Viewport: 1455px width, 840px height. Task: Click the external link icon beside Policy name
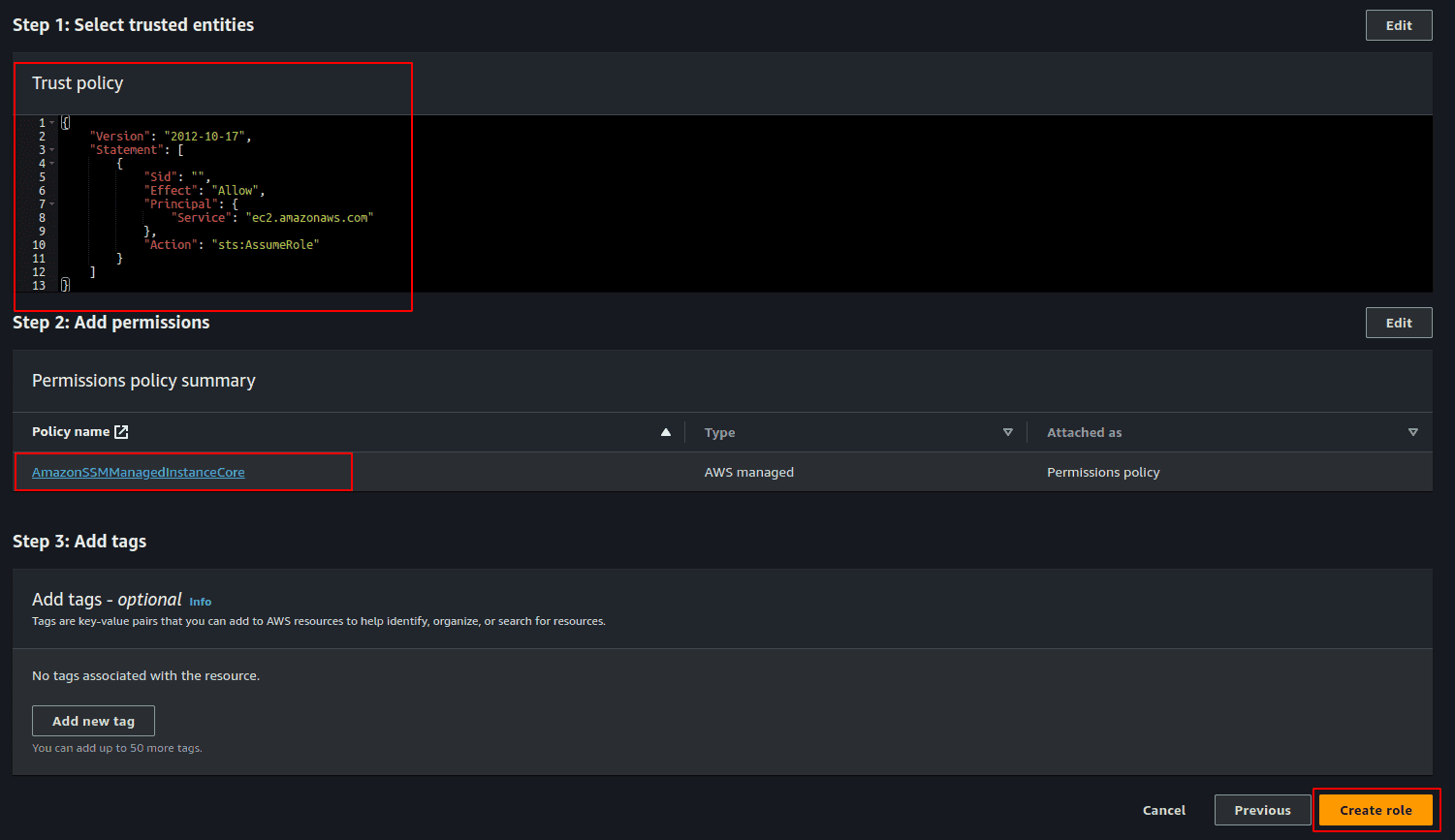[x=121, y=432]
